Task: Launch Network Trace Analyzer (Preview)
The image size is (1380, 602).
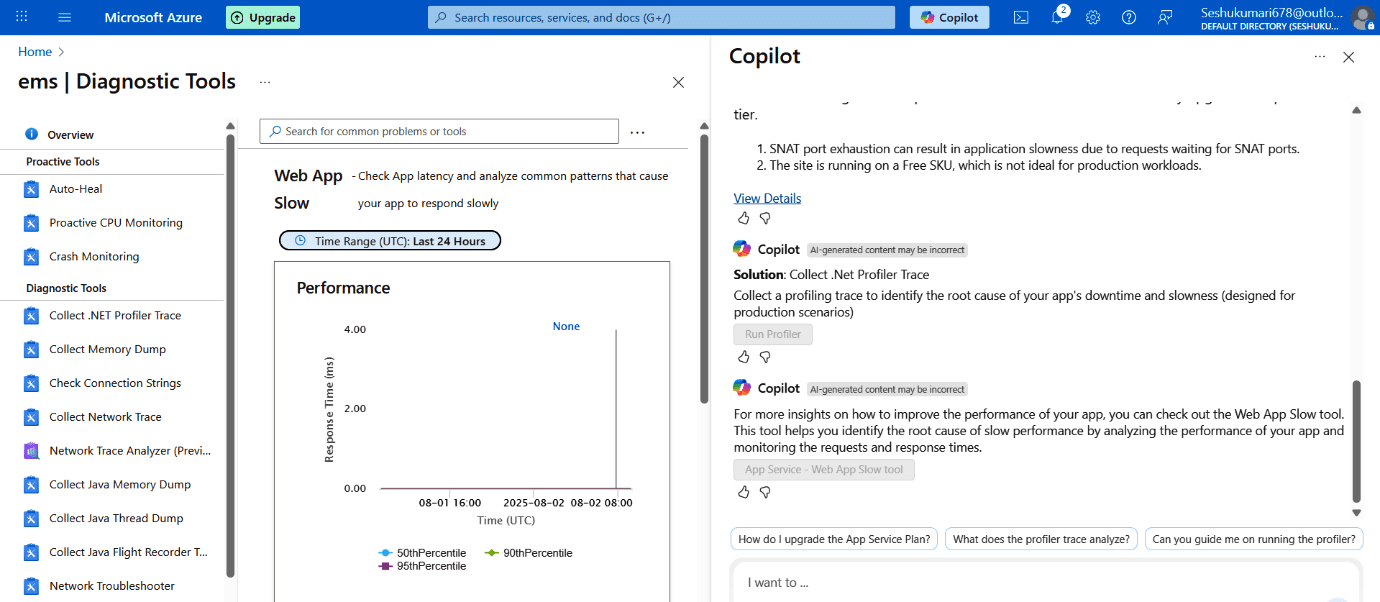Action: pyautogui.click(x=129, y=450)
